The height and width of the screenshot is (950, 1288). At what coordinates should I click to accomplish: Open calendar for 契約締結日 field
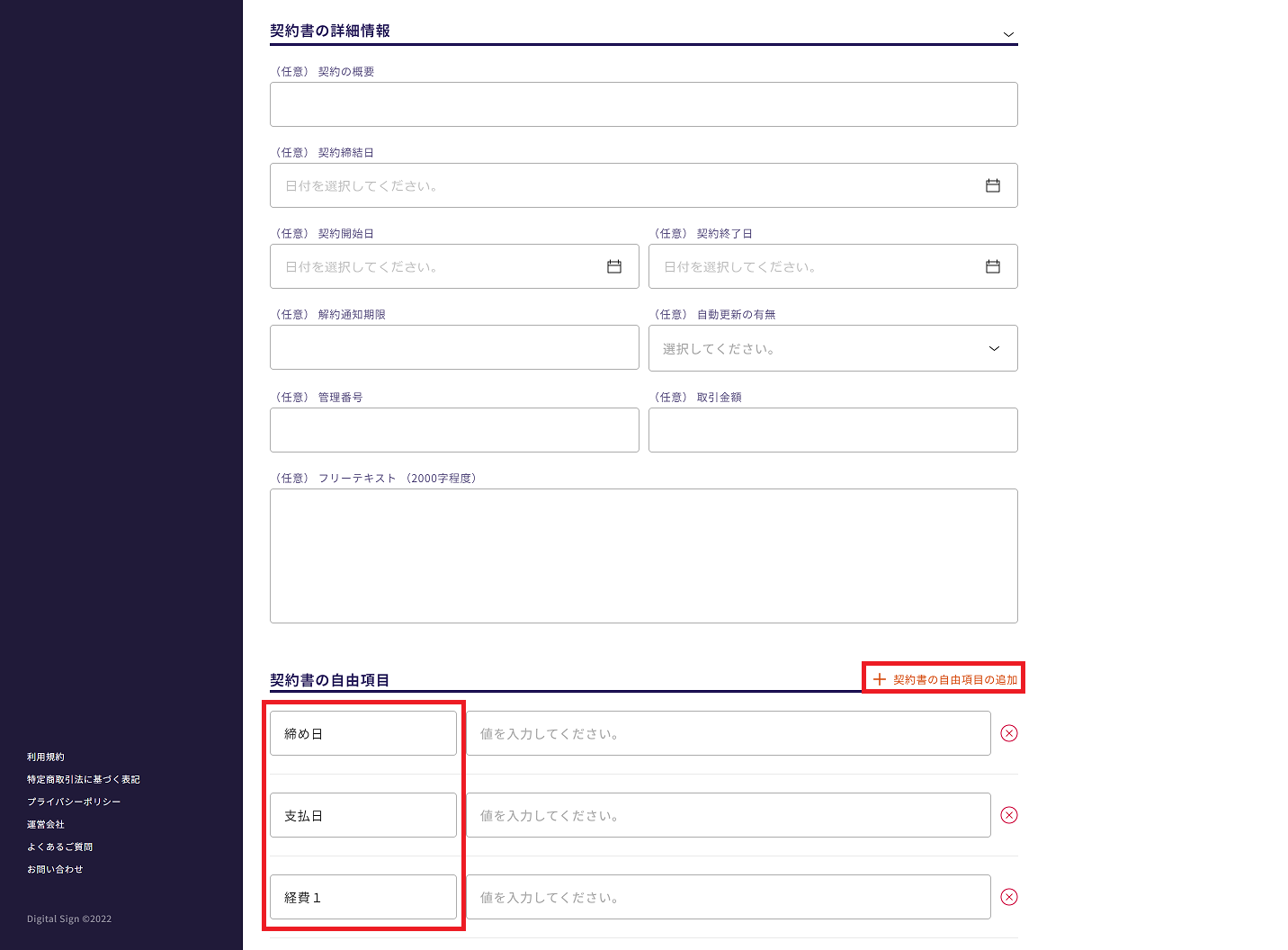[993, 185]
